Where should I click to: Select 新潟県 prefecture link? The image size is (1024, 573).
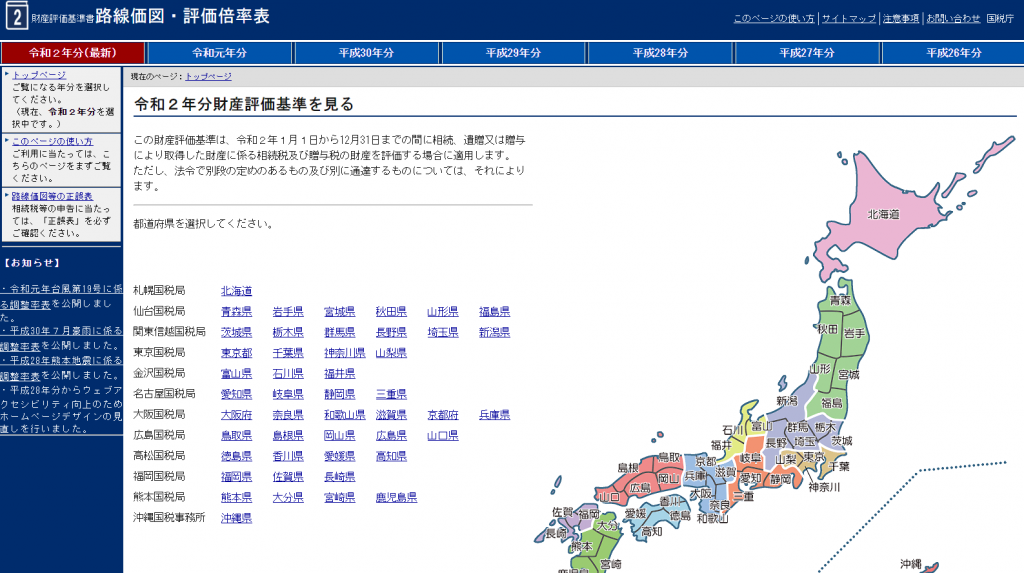494,333
